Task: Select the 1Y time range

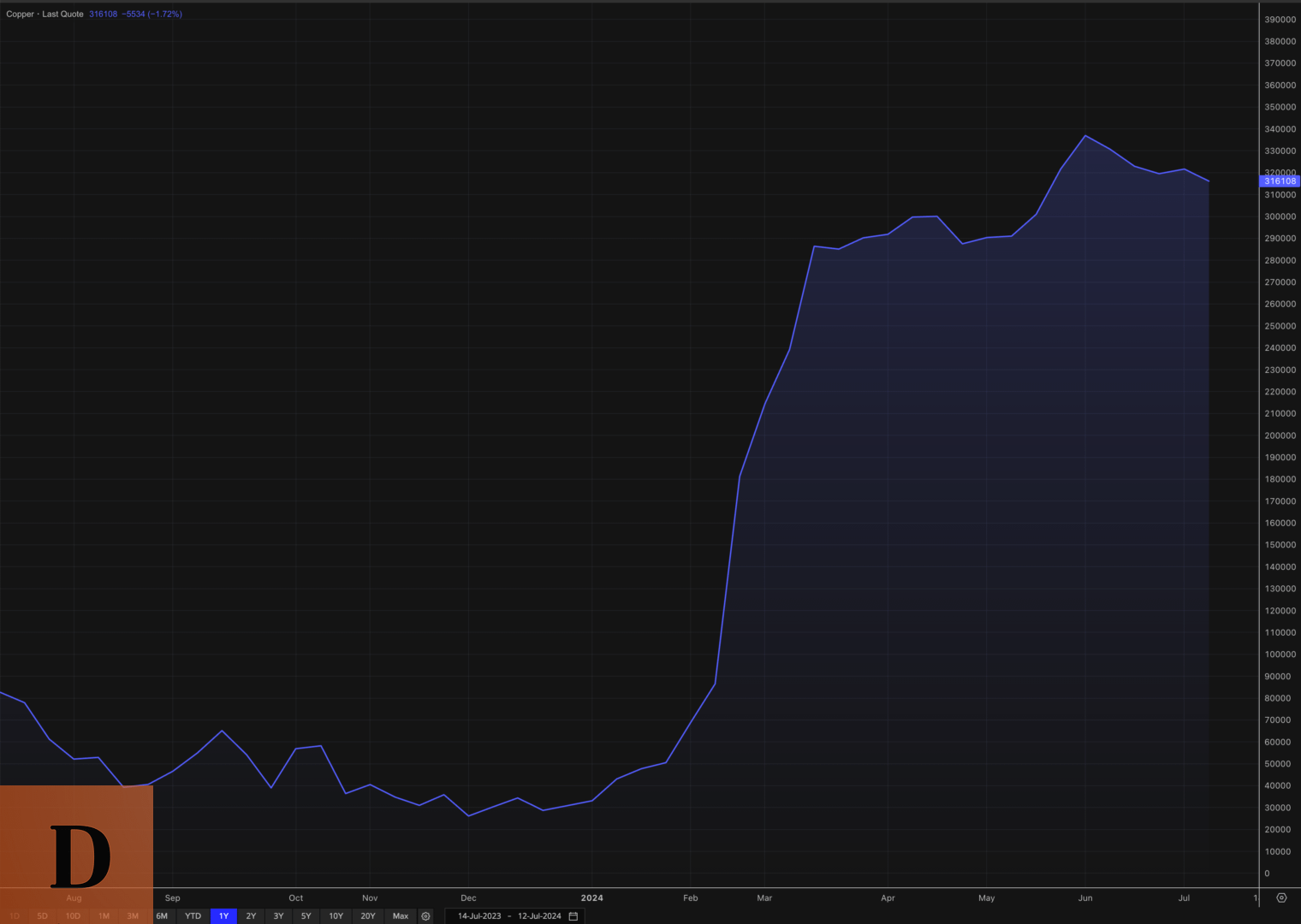Action: 223,916
